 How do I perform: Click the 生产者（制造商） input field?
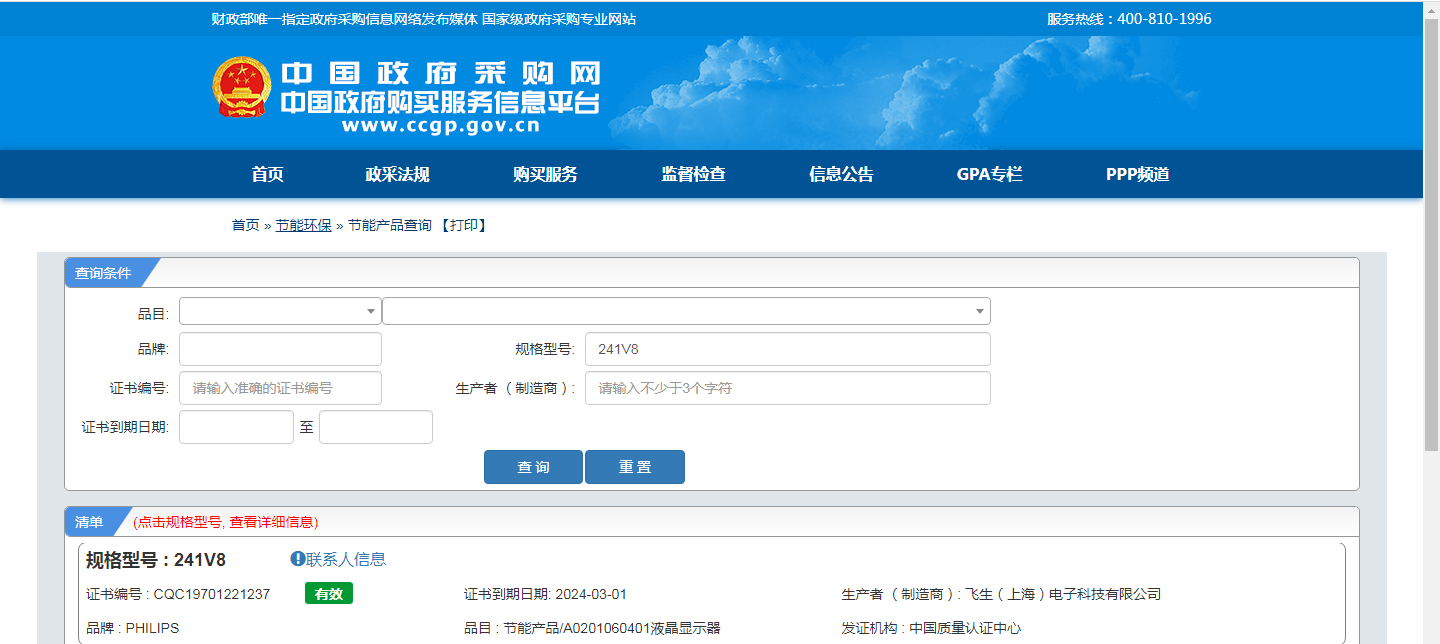point(787,388)
